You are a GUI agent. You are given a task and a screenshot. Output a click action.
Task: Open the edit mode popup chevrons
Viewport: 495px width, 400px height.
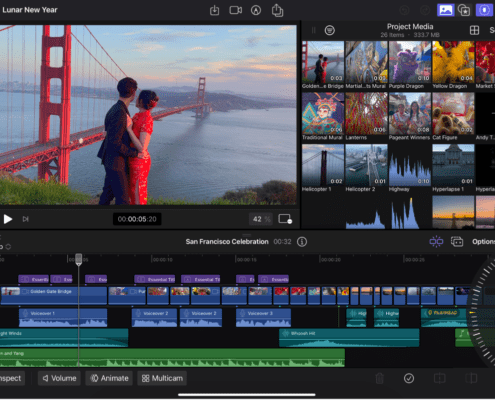8,247
